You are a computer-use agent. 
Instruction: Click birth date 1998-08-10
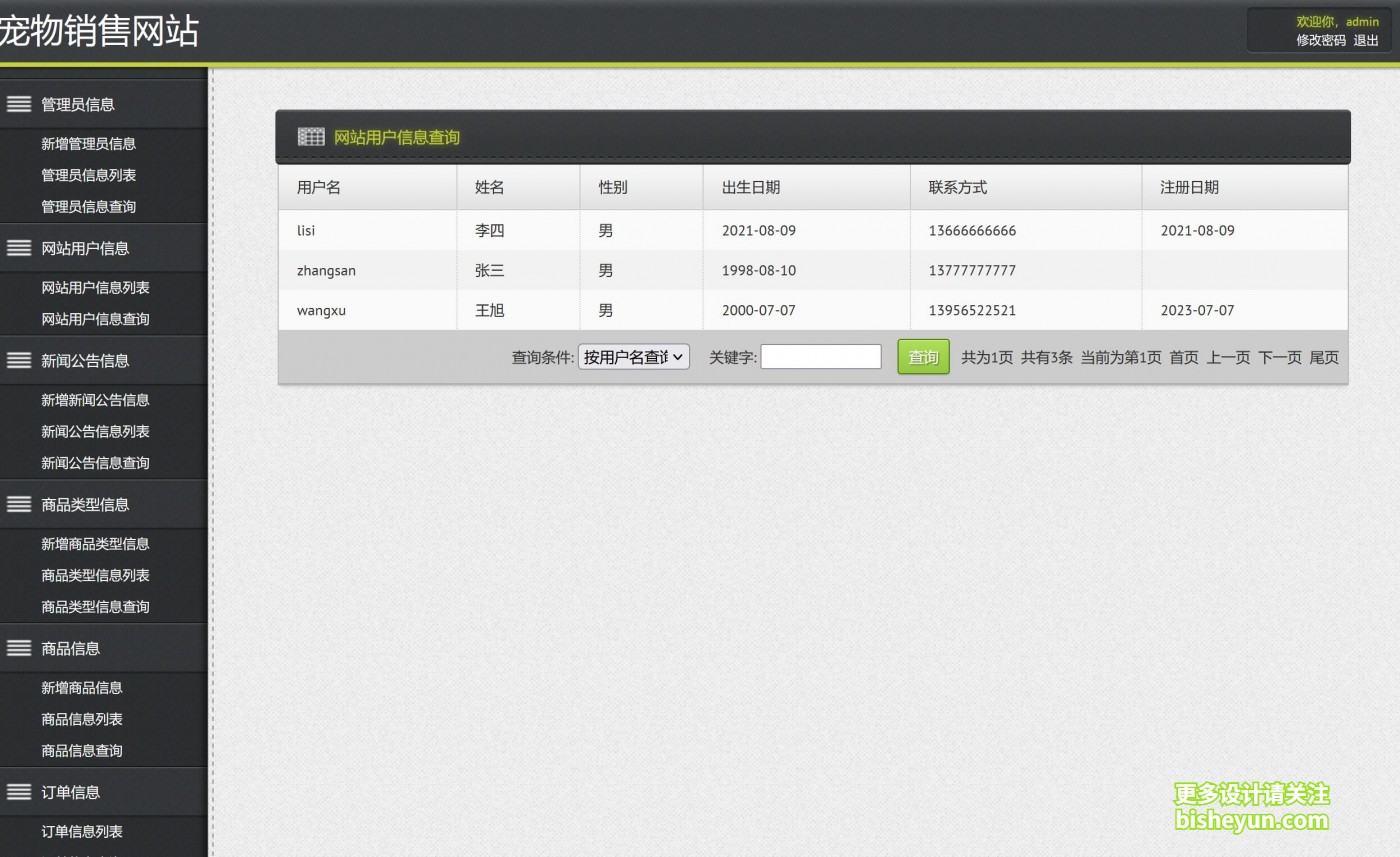coord(759,270)
